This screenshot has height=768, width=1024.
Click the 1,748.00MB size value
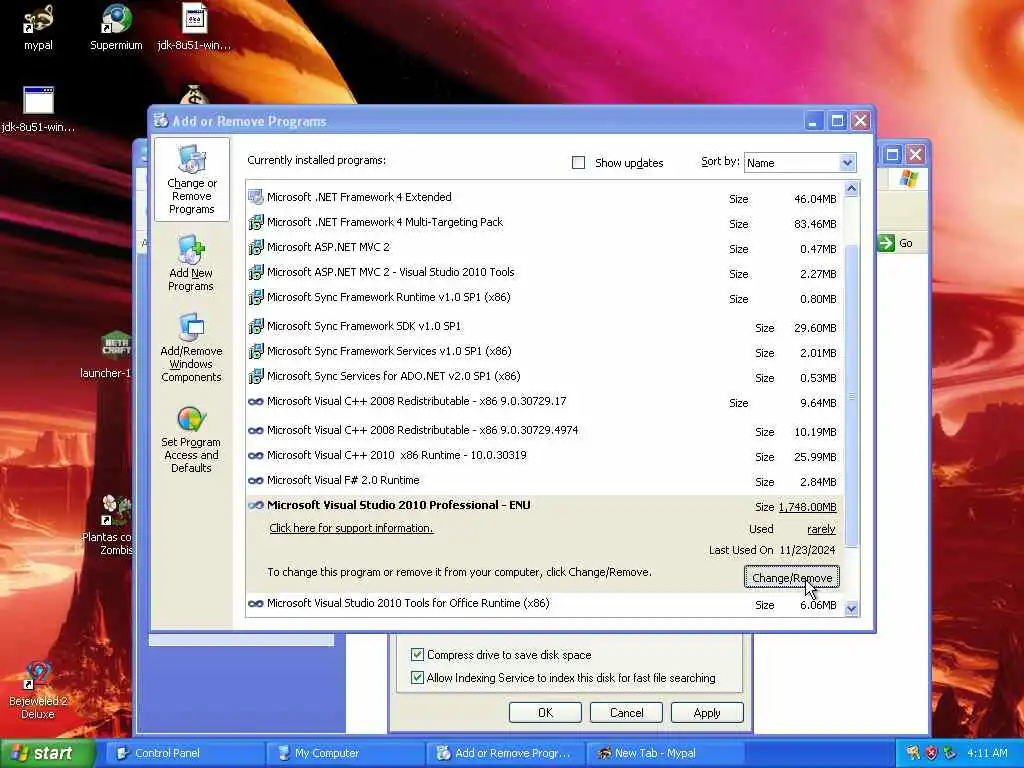pyautogui.click(x=807, y=507)
